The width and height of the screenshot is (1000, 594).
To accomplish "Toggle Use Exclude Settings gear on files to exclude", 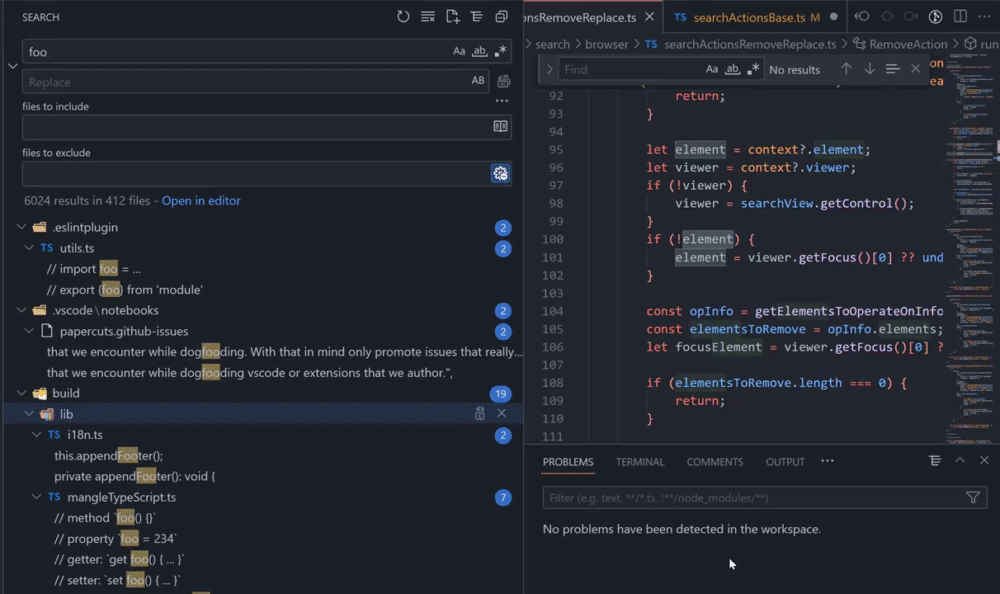I will coord(500,172).
